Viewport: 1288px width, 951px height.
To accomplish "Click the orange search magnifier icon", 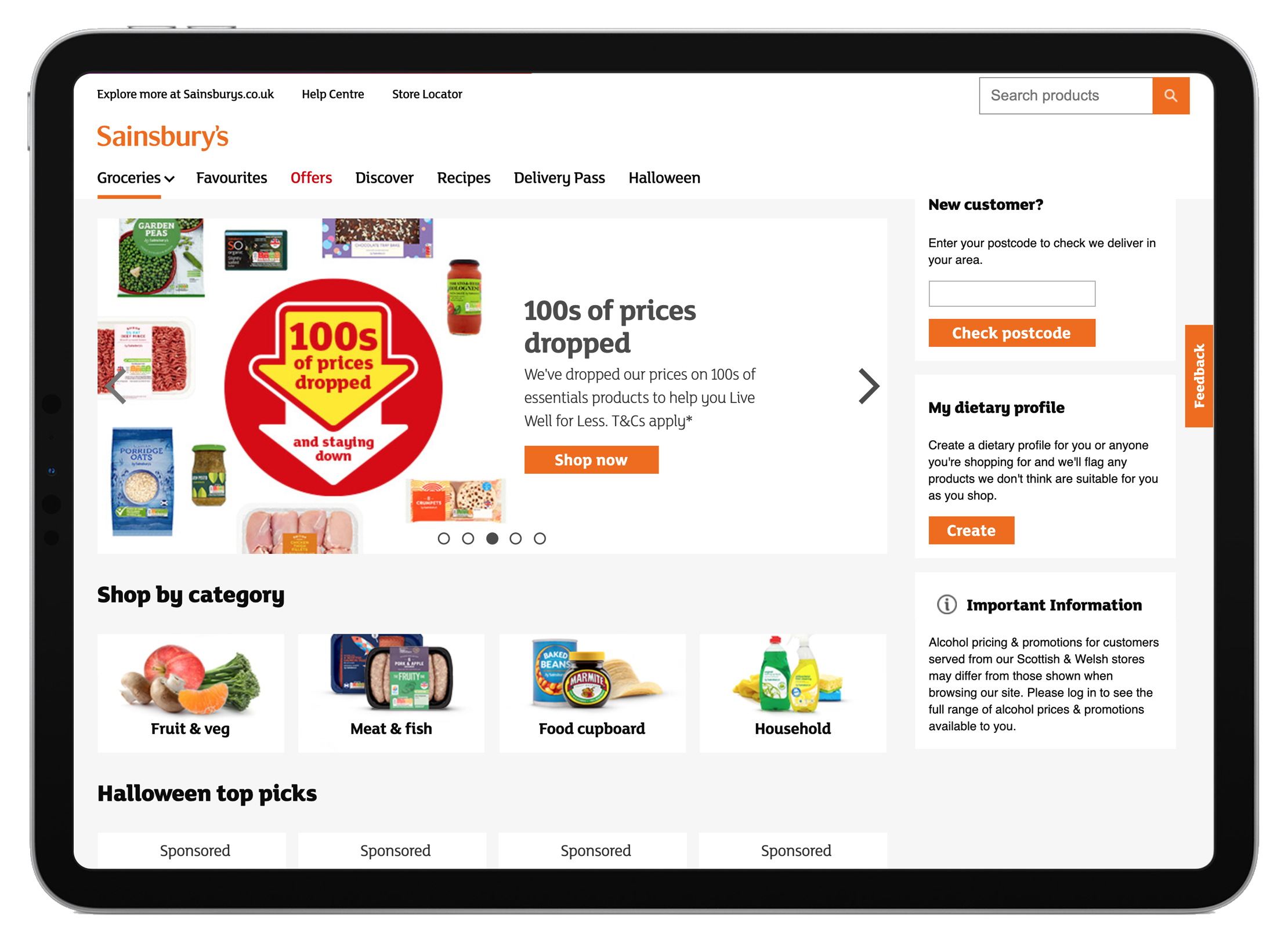I will point(1170,95).
